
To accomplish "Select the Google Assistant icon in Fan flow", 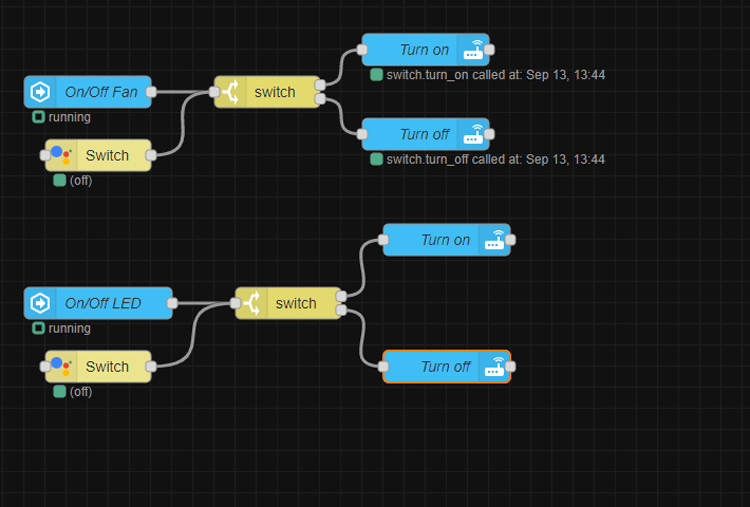I will point(62,155).
